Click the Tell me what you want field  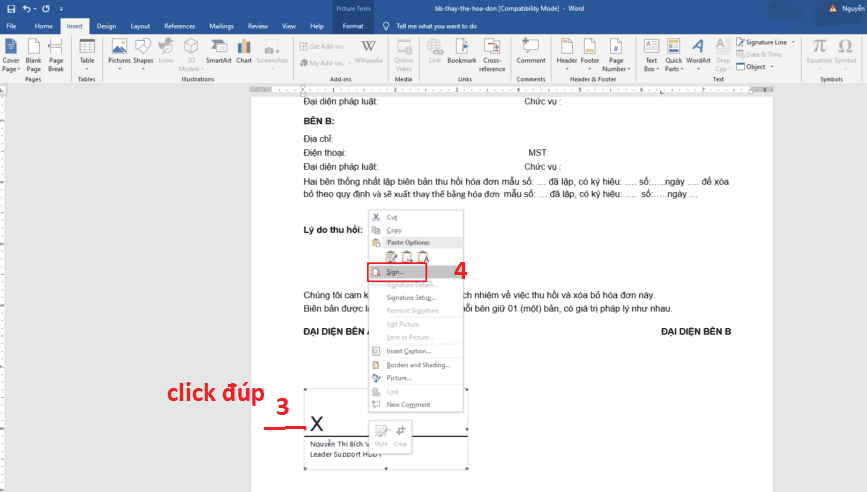436,26
